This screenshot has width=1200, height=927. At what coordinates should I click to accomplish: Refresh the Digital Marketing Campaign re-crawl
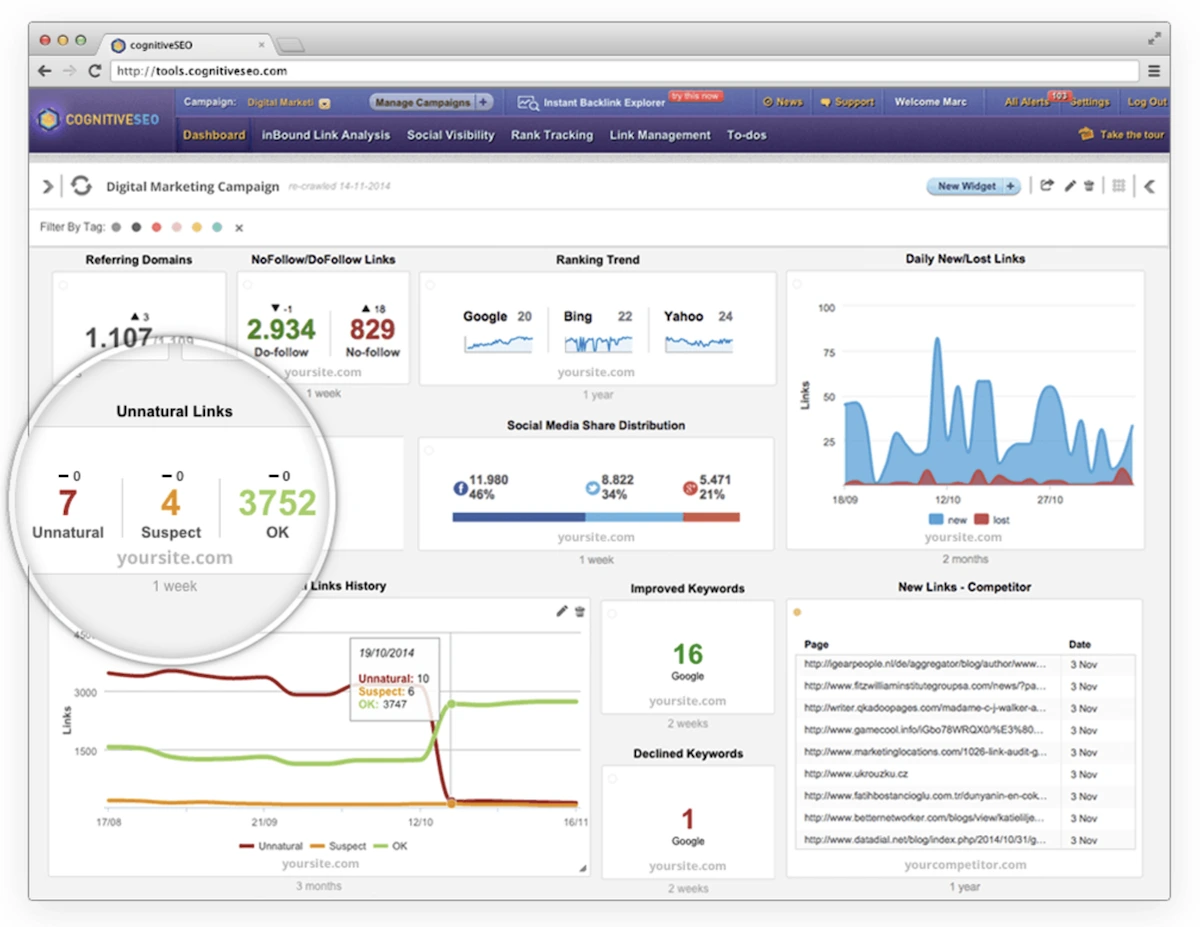tap(80, 186)
